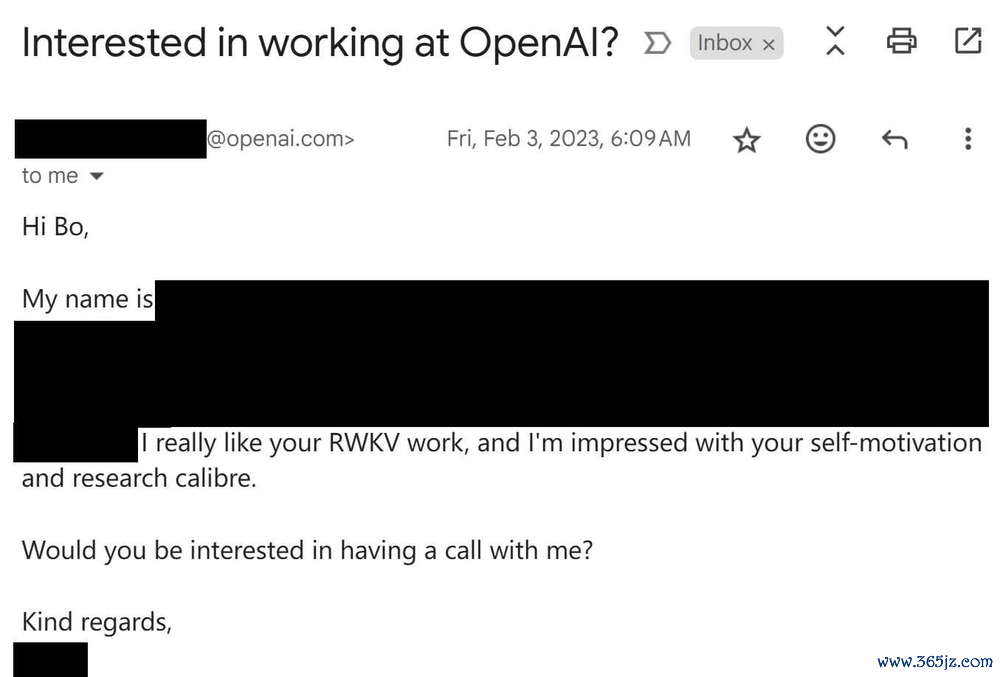The height and width of the screenshot is (677, 1000).
Task: Remove the Inbox label with its x
Action: pos(769,44)
